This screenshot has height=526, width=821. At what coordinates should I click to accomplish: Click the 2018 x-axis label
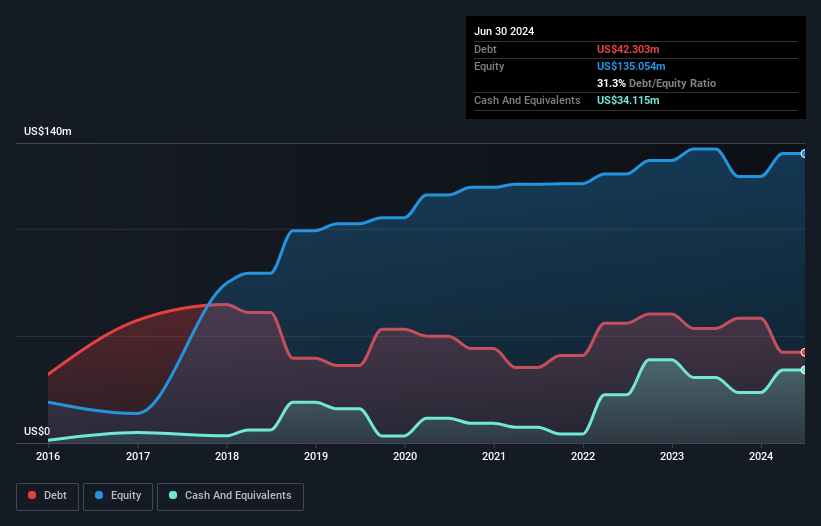(x=227, y=456)
